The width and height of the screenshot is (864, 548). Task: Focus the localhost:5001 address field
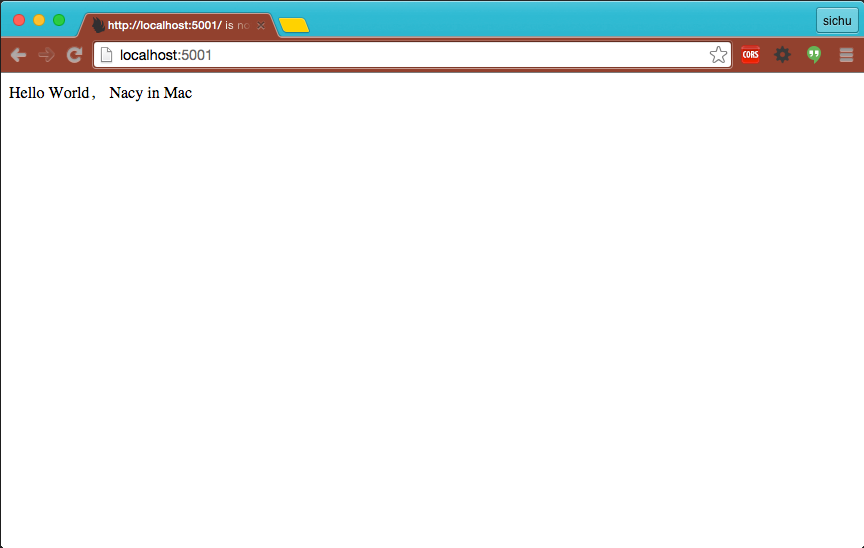click(x=412, y=55)
